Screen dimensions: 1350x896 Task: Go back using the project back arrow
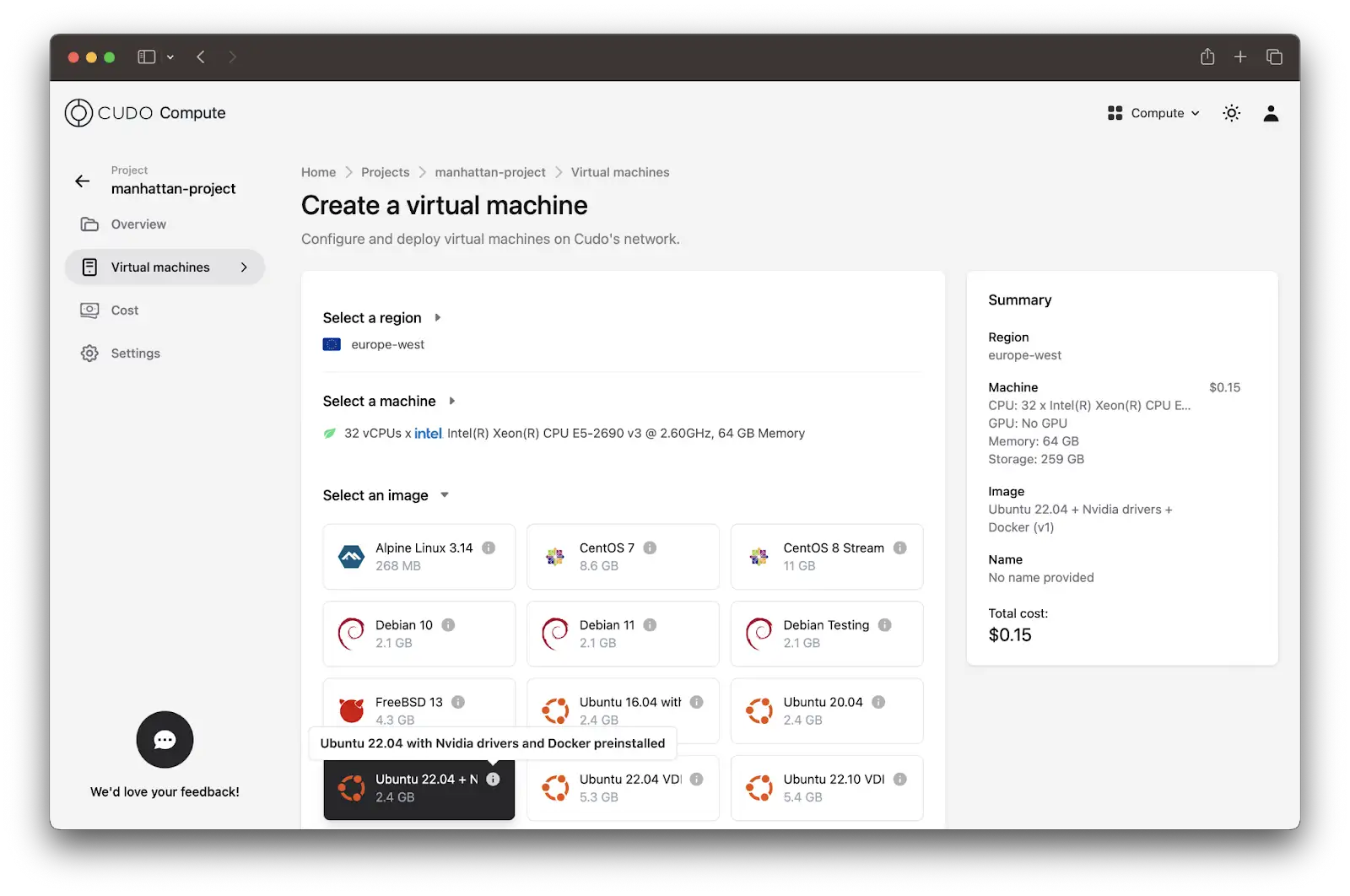(x=82, y=181)
